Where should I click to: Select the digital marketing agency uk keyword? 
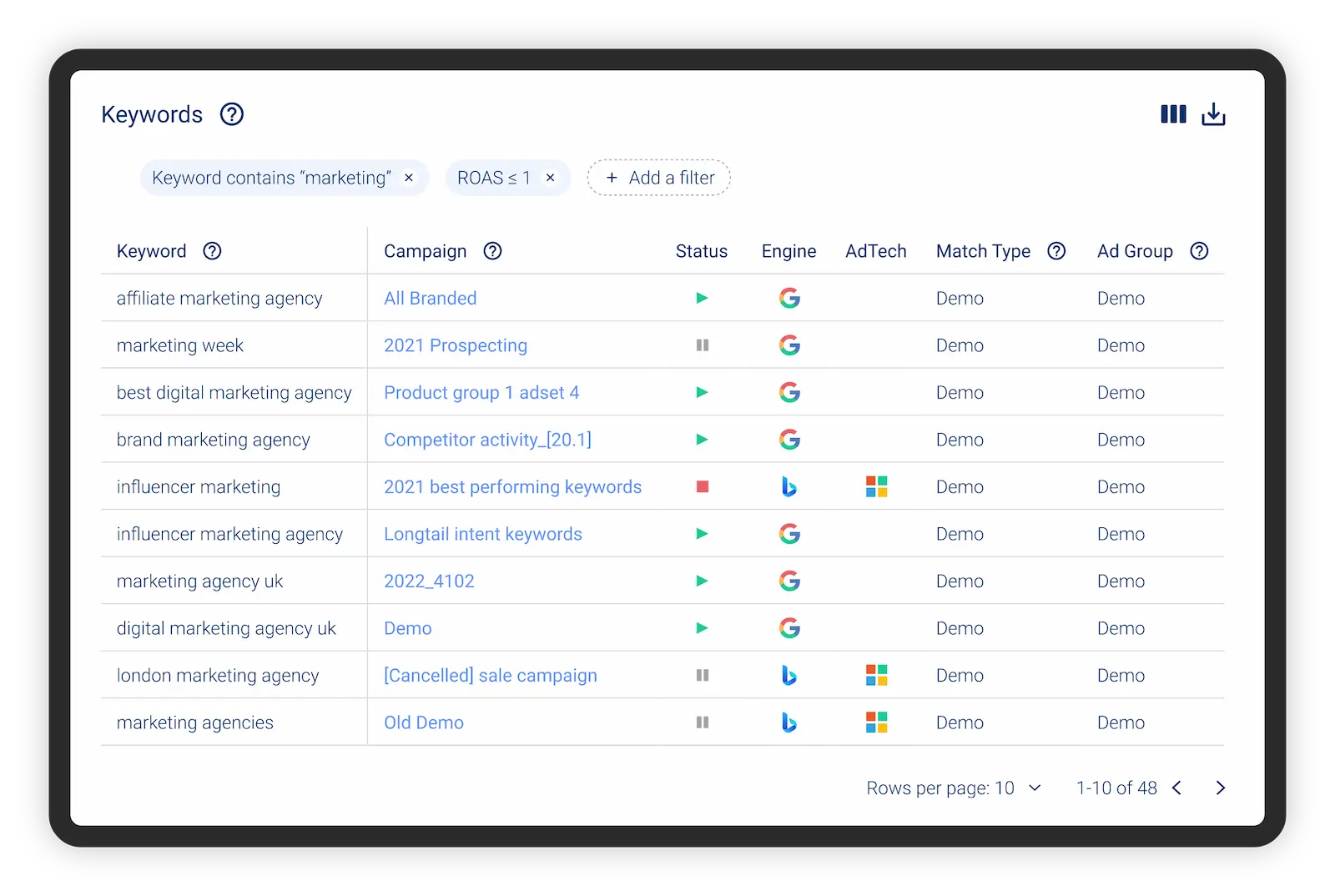226,628
